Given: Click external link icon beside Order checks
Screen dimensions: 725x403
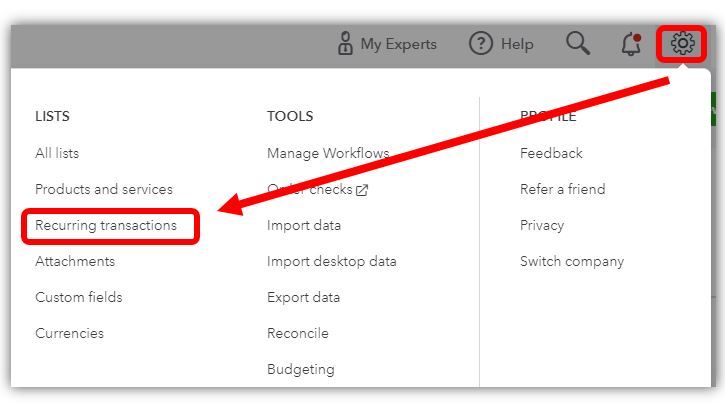Looking at the screenshot, I should [x=362, y=190].
